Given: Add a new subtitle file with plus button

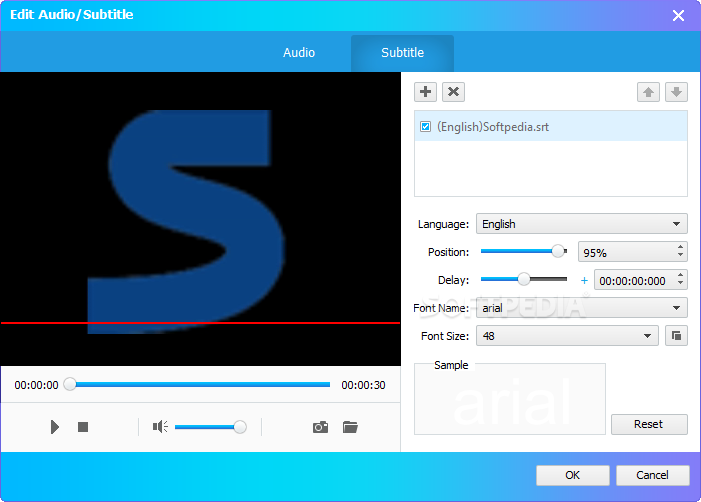Looking at the screenshot, I should point(425,92).
